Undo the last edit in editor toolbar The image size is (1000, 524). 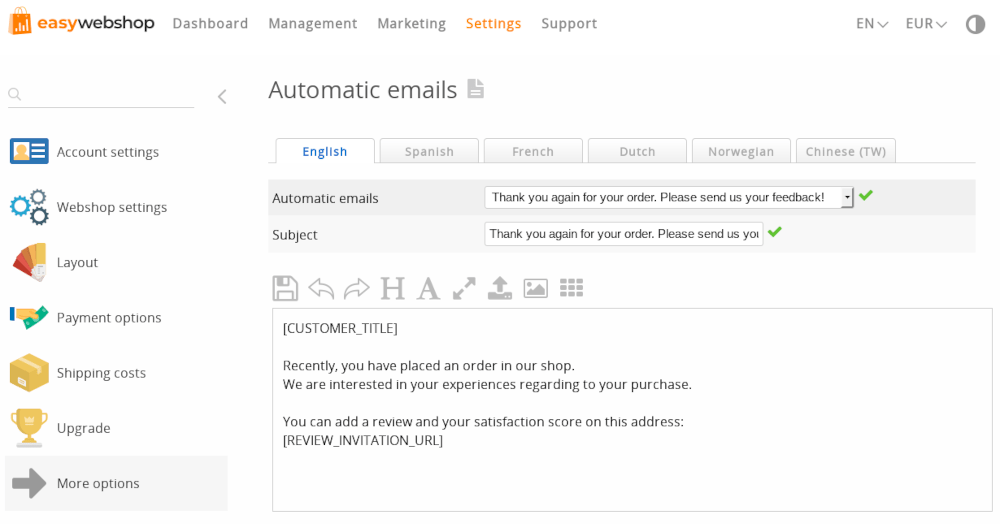pos(321,288)
